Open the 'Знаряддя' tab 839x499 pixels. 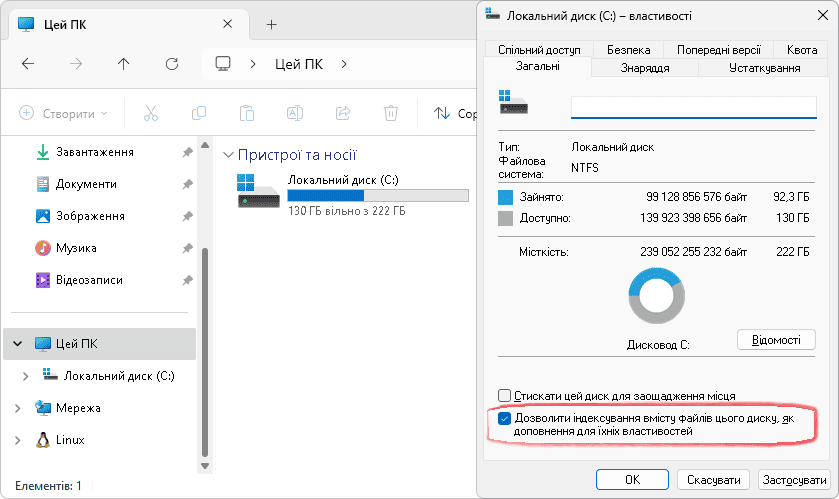645,68
